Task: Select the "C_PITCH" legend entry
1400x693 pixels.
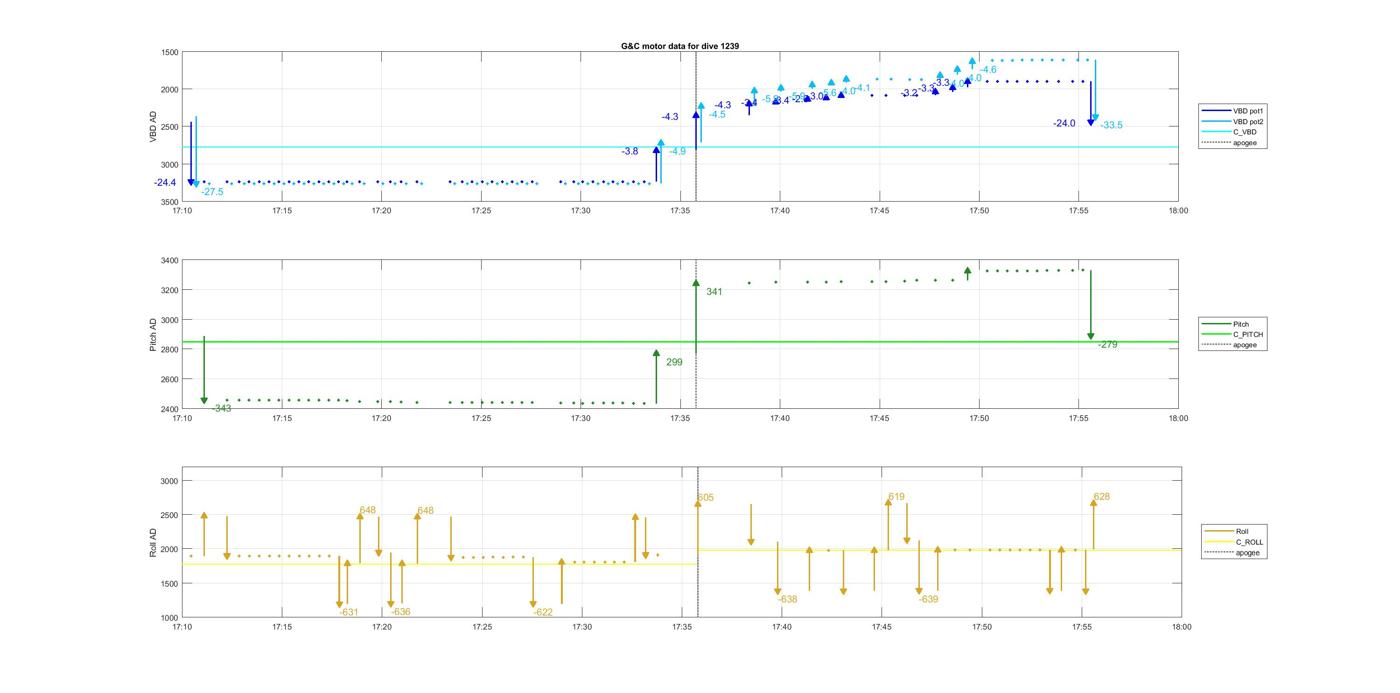Action: tap(1232, 334)
